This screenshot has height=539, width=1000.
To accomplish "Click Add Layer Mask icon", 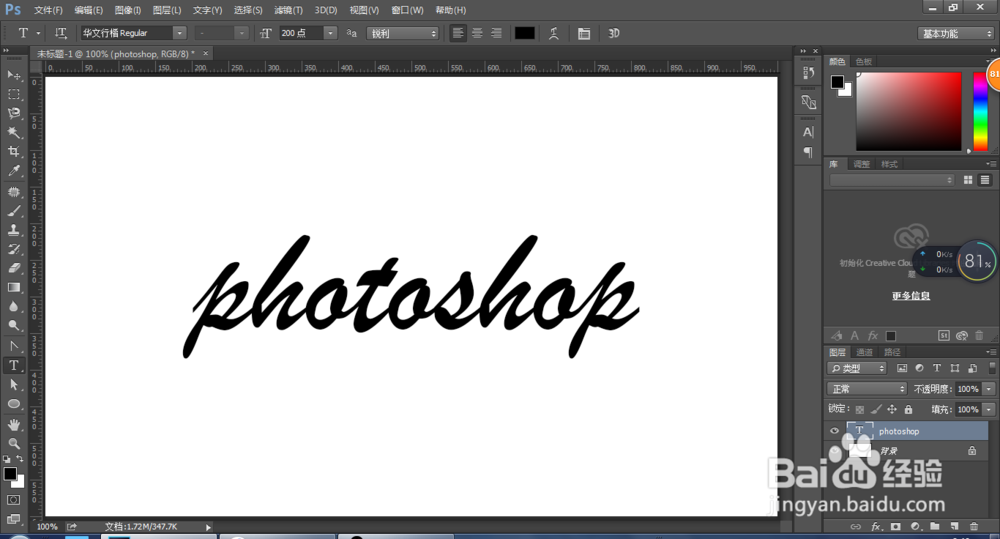I will click(x=895, y=526).
